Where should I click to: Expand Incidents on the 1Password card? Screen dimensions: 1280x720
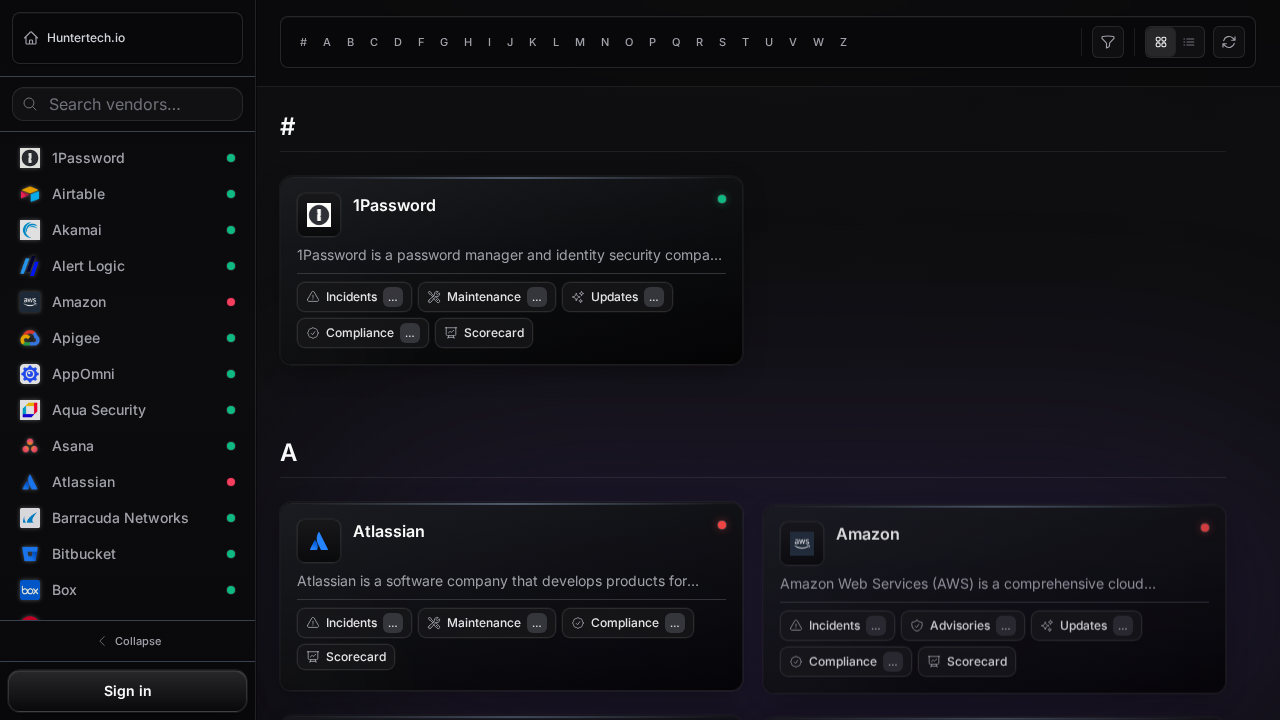coord(354,297)
